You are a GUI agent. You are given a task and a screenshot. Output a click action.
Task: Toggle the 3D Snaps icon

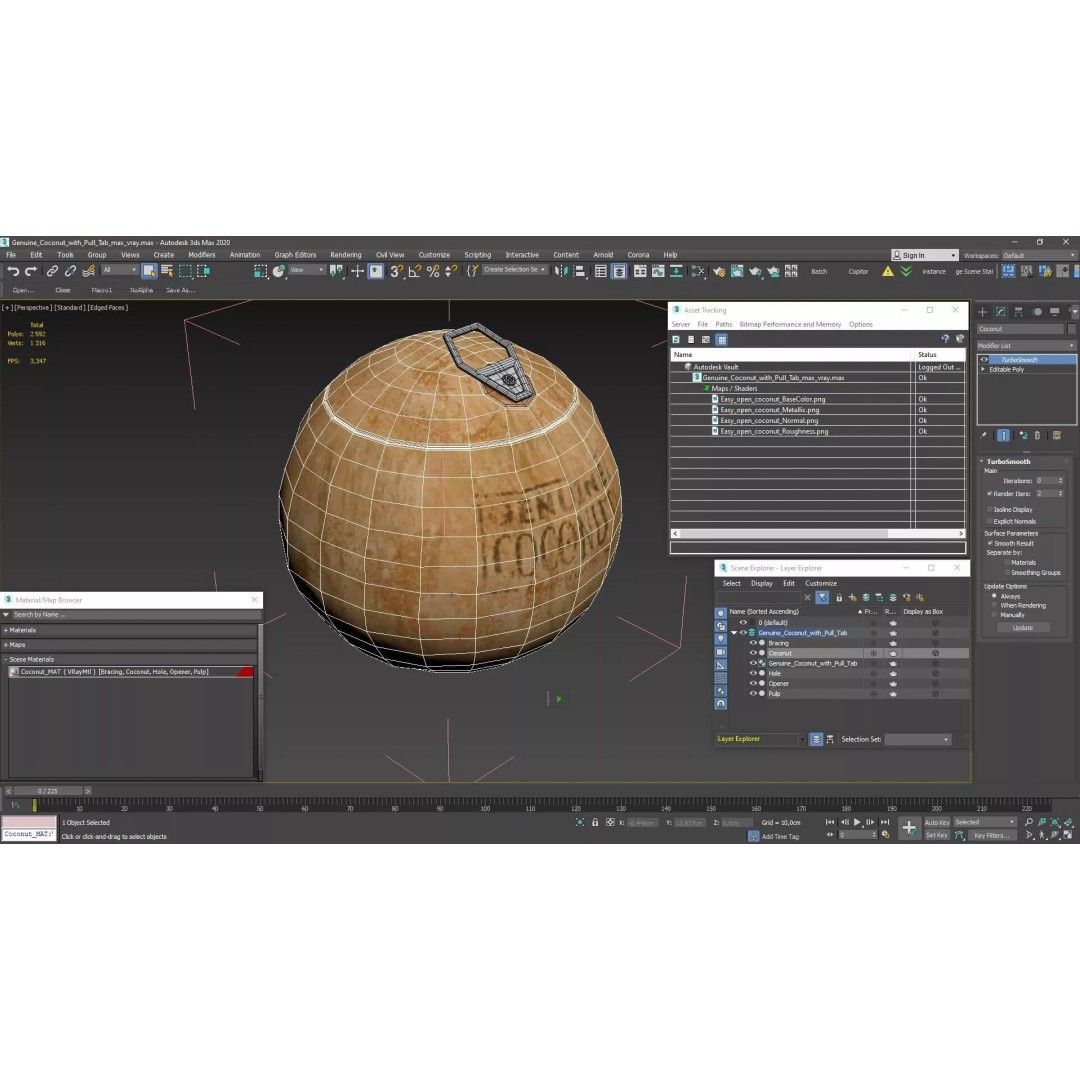click(x=396, y=271)
